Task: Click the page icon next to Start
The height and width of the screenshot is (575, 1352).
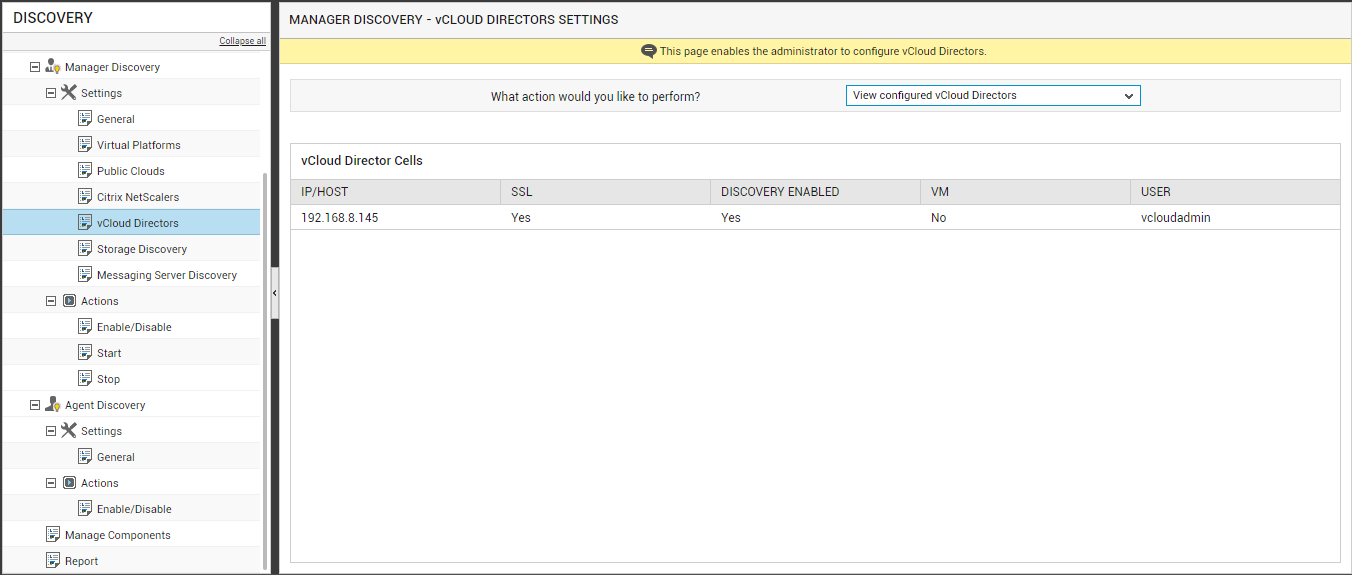Action: tap(85, 353)
